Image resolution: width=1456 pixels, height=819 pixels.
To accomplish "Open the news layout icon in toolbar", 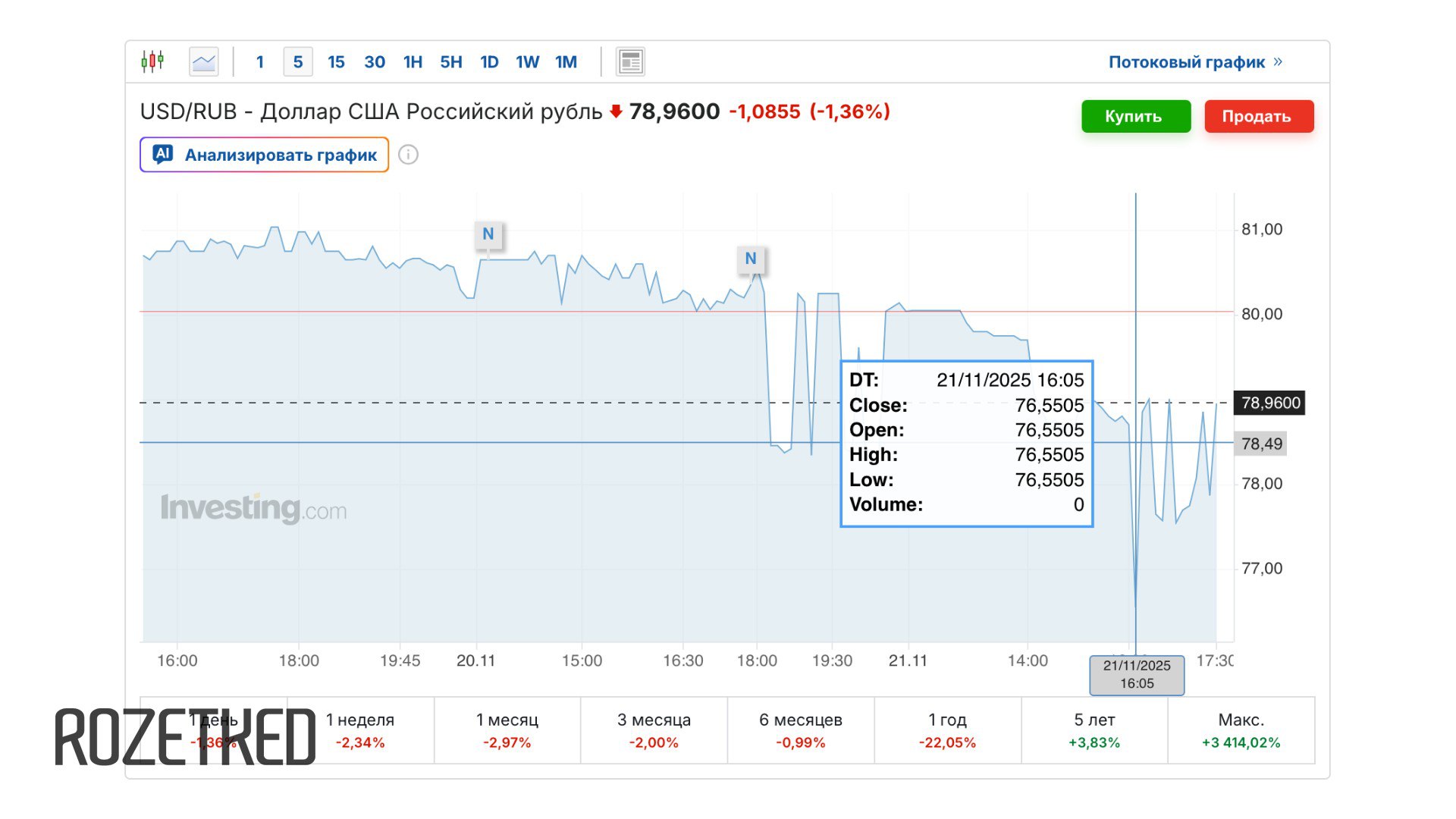I will 630,61.
